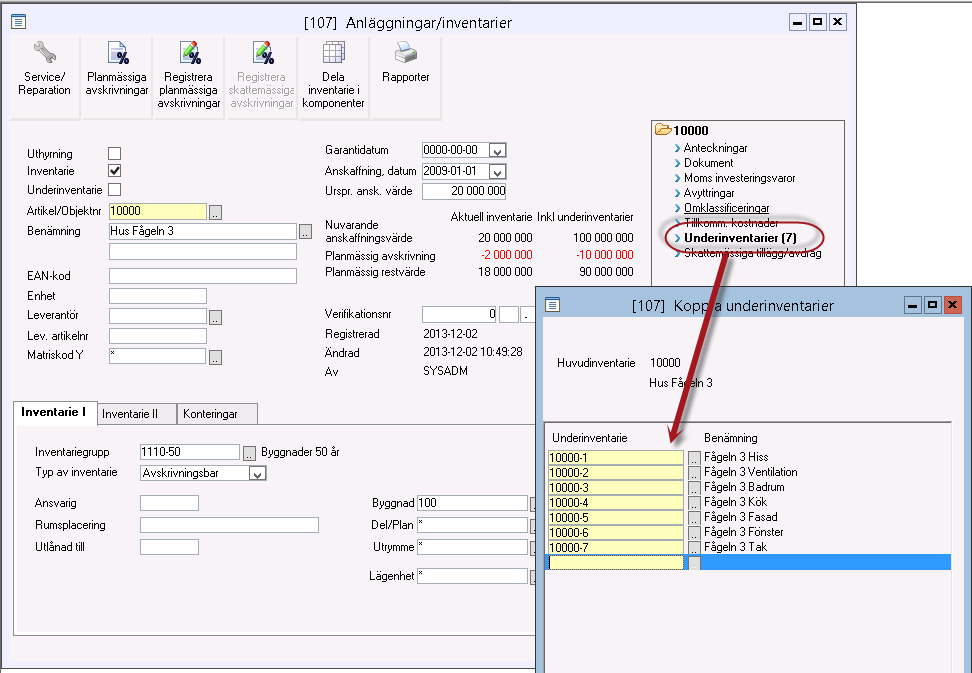Open the Garantidatum date dropdown
The image size is (972, 673).
coord(497,151)
